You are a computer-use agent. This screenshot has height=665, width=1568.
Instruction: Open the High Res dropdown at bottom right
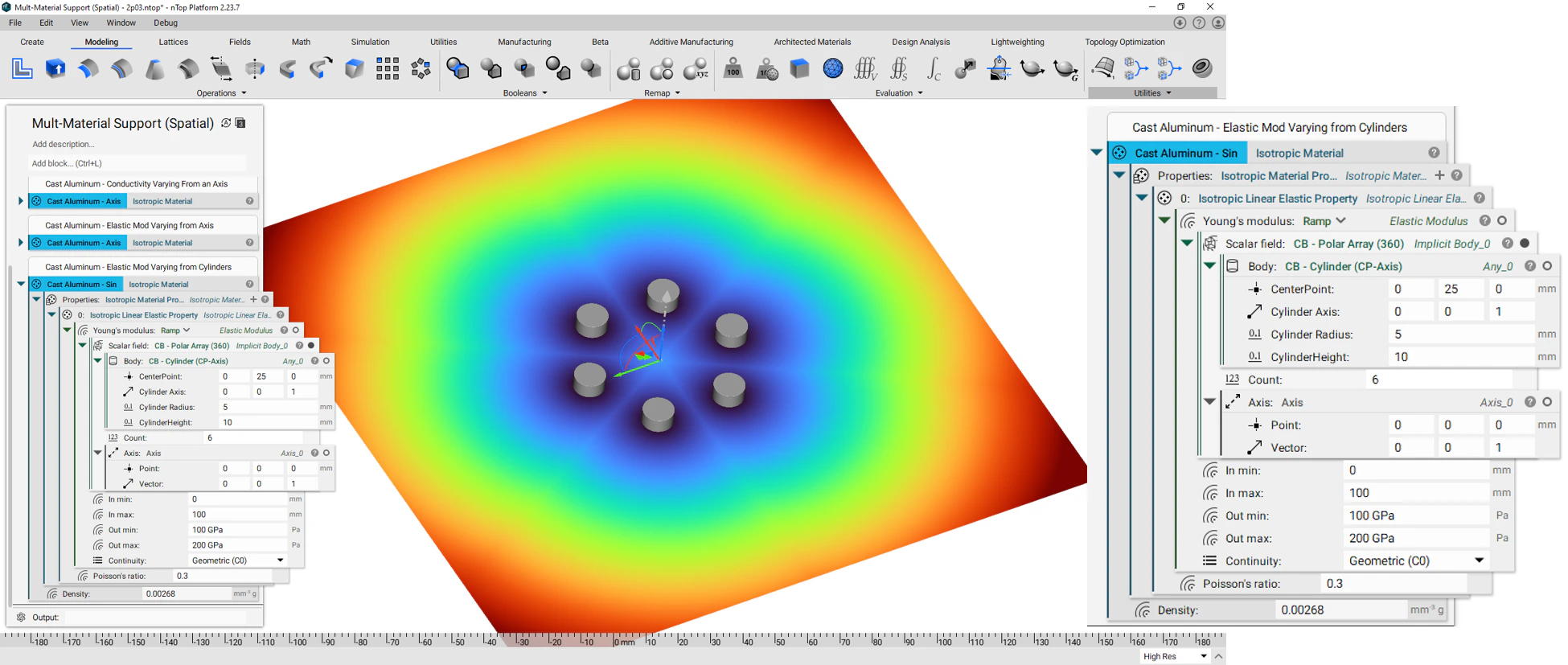1175,656
